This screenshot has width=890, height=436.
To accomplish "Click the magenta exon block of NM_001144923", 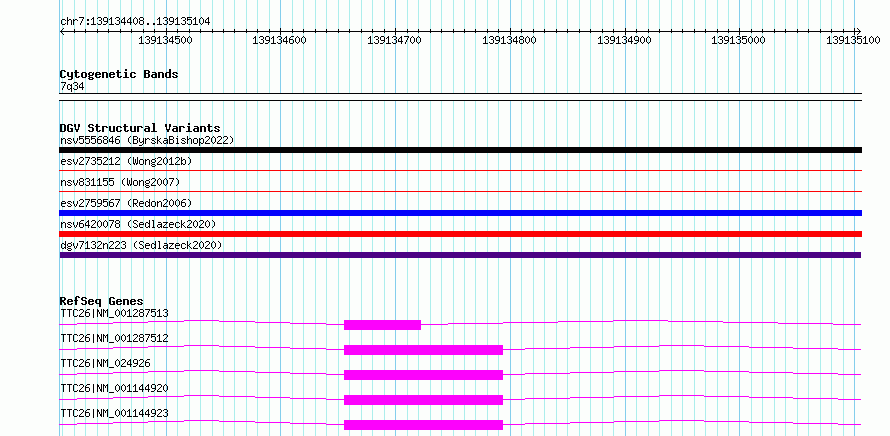I will [423, 425].
